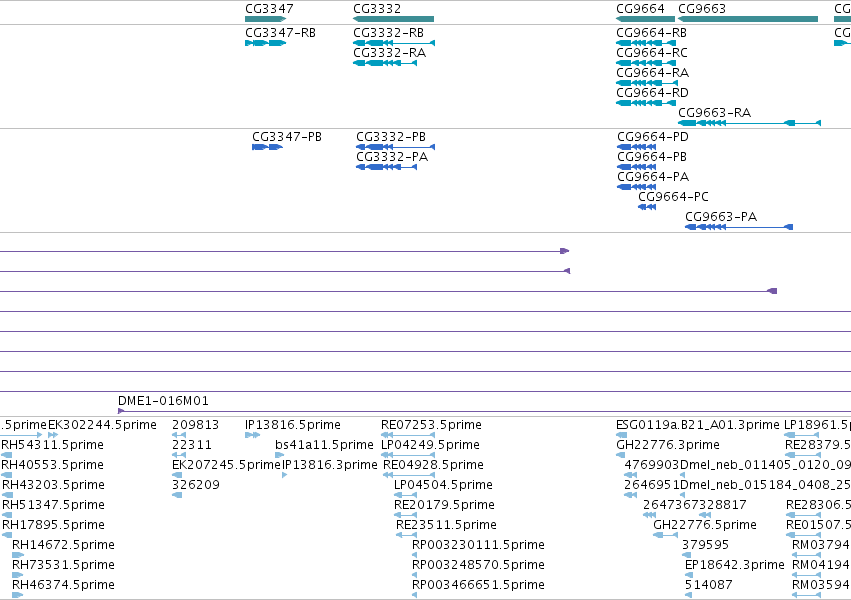The width and height of the screenshot is (851, 600).
Task: Select the CG9664-PD protein label
Action: 653,137
